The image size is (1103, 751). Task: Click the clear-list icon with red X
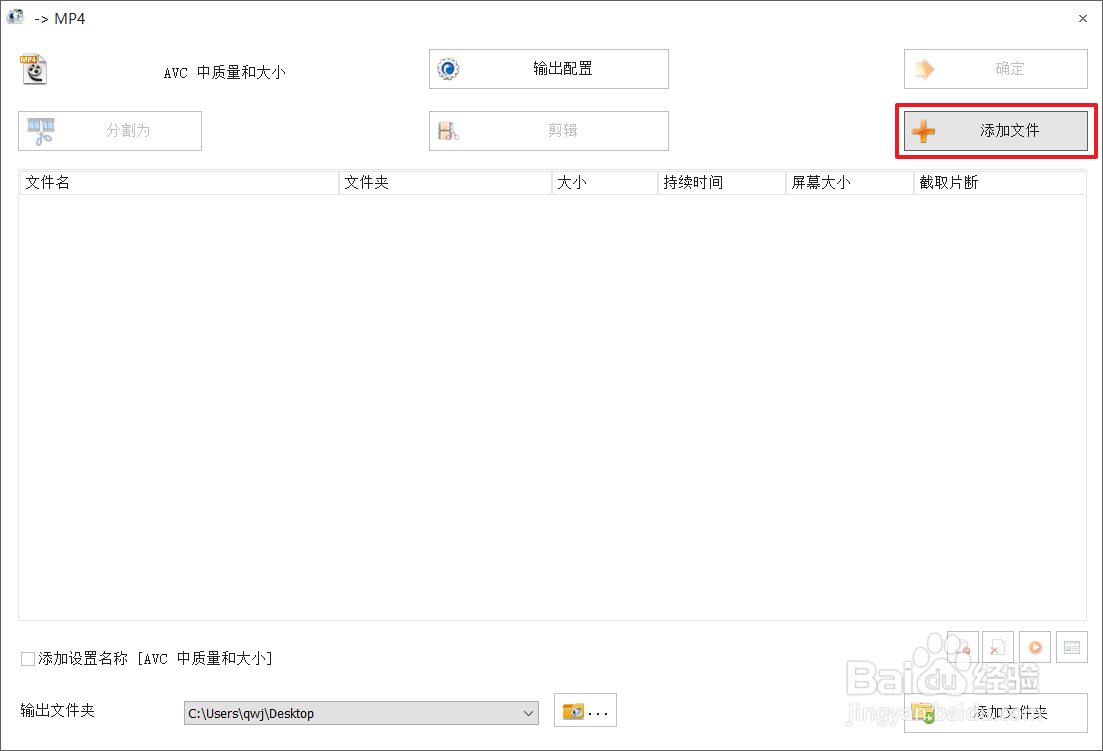pos(998,647)
